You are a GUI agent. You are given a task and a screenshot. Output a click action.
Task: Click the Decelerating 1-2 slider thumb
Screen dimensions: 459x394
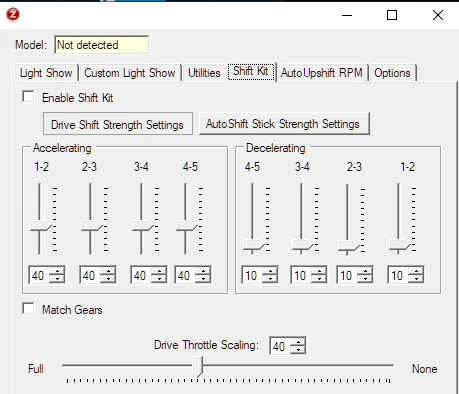[399, 245]
